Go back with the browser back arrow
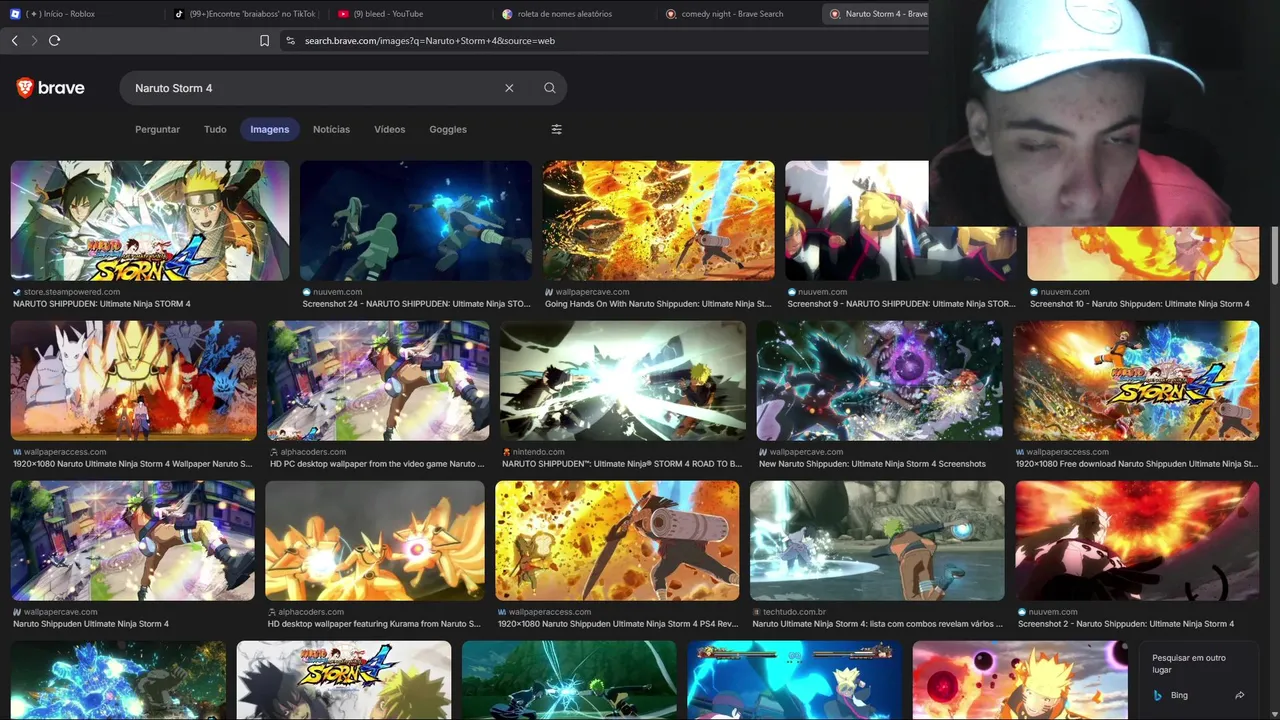The image size is (1280, 720). click(x=14, y=41)
